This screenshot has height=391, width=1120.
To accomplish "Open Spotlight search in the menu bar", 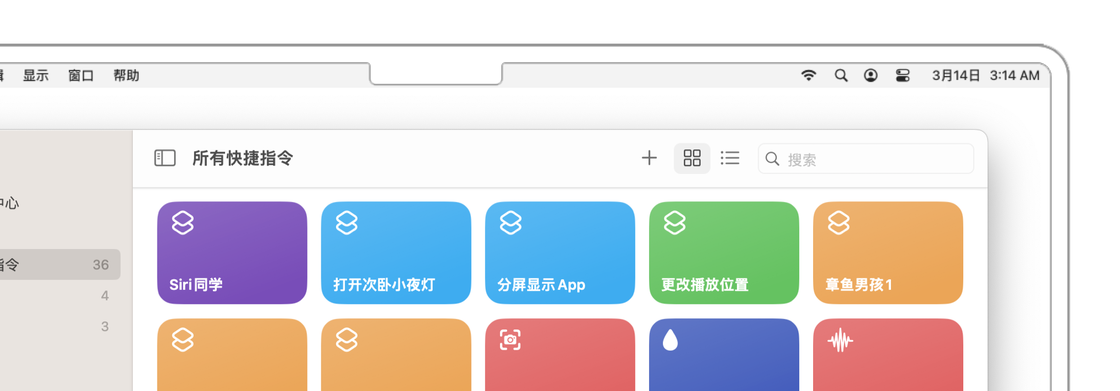I will [x=841, y=75].
